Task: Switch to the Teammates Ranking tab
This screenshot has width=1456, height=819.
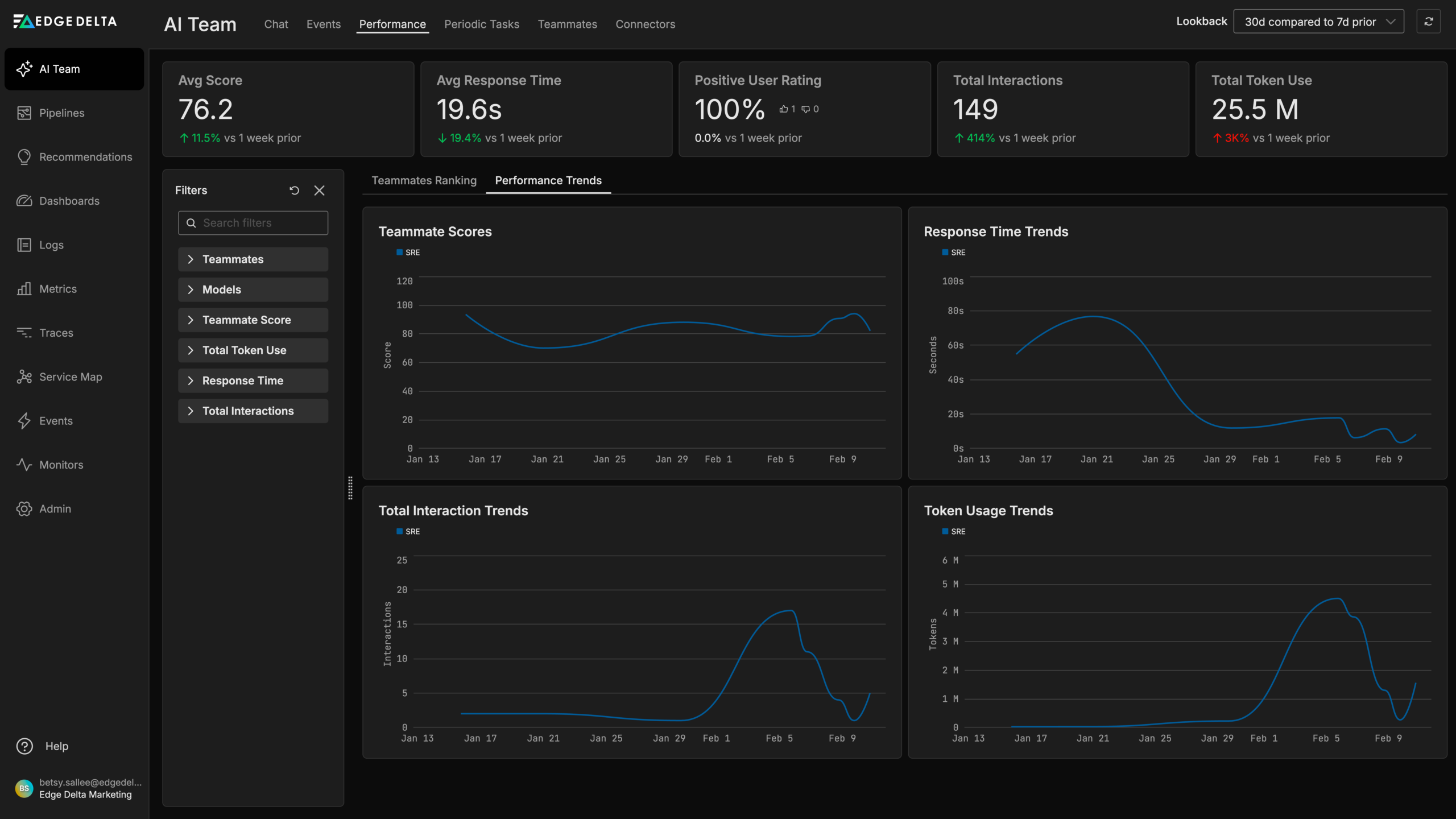Action: pyautogui.click(x=424, y=180)
